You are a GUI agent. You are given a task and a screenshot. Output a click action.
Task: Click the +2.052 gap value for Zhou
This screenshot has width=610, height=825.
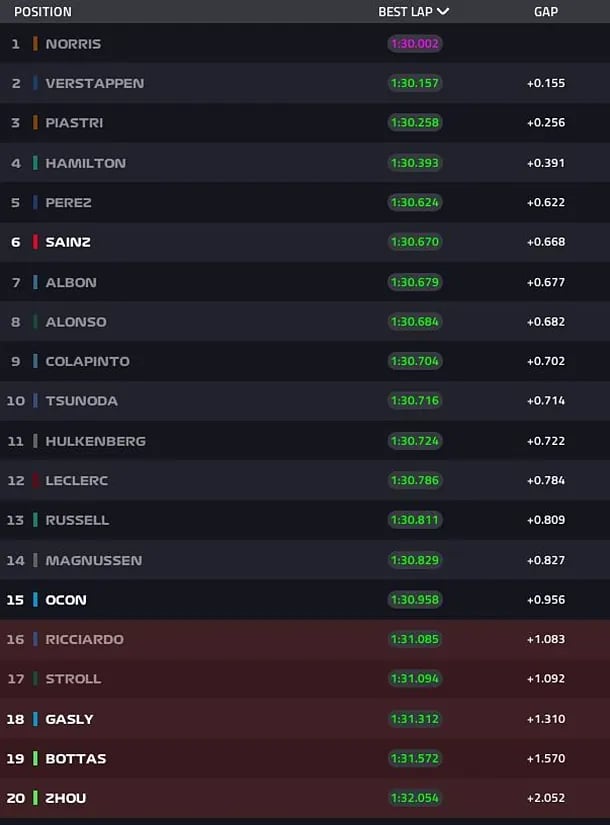pos(545,798)
